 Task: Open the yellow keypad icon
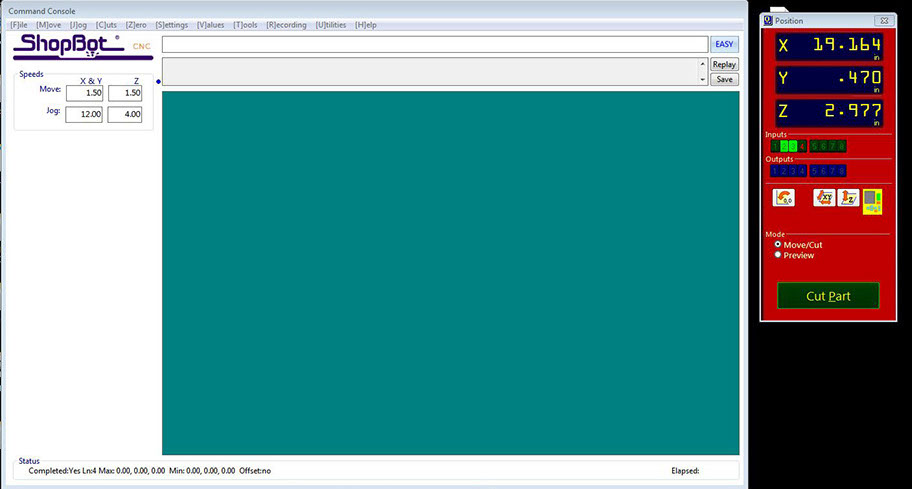pyautogui.click(x=872, y=202)
